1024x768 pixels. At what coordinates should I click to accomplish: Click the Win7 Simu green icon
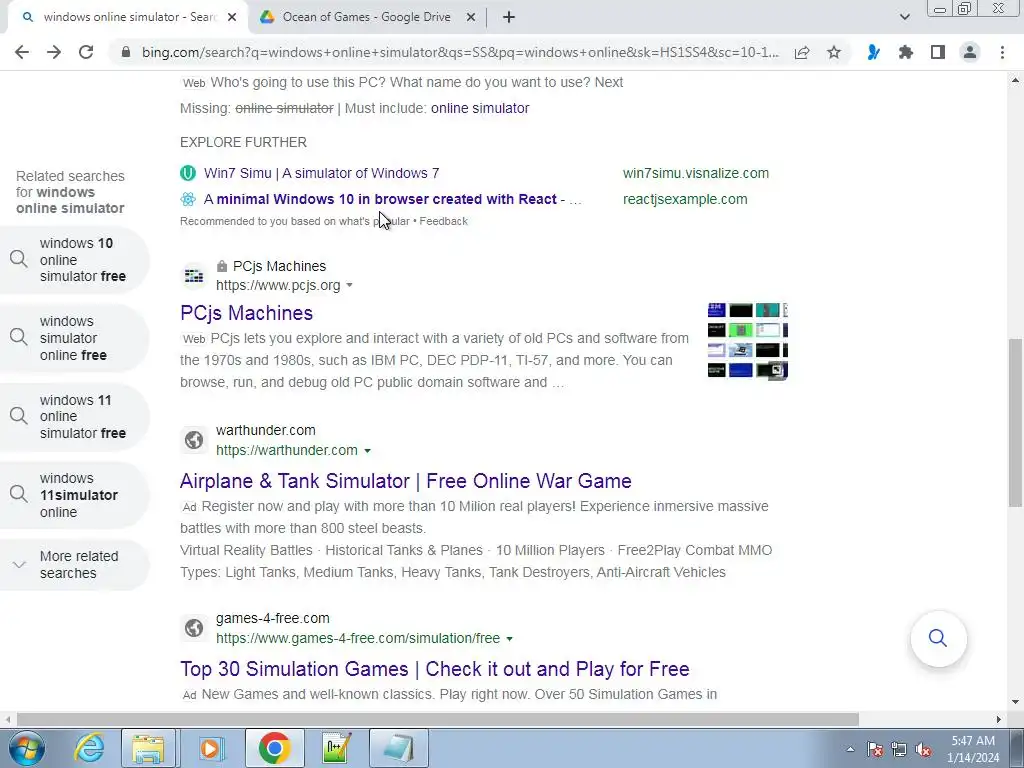pos(188,173)
